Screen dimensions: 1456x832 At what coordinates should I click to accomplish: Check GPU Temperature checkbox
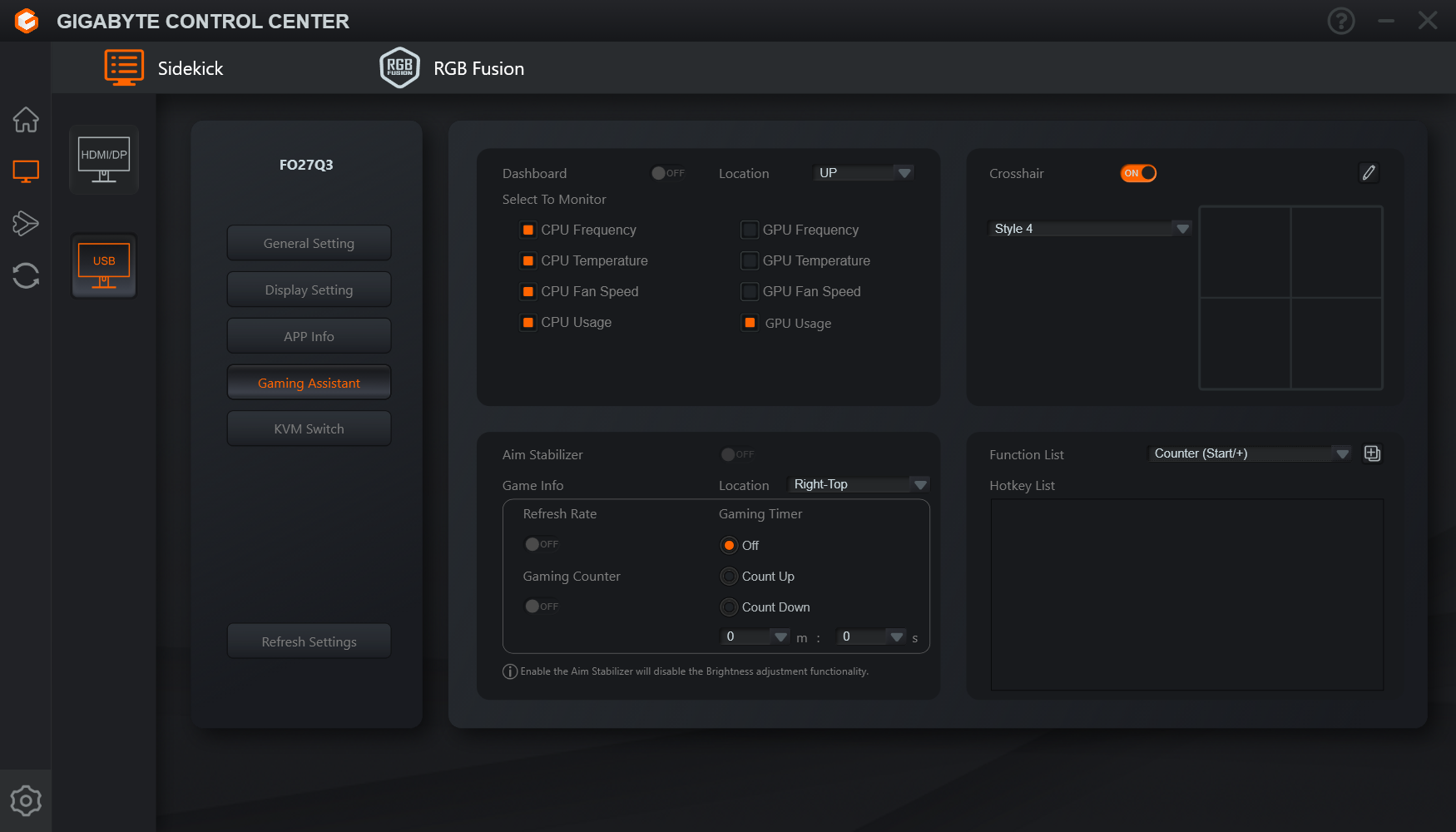(750, 260)
